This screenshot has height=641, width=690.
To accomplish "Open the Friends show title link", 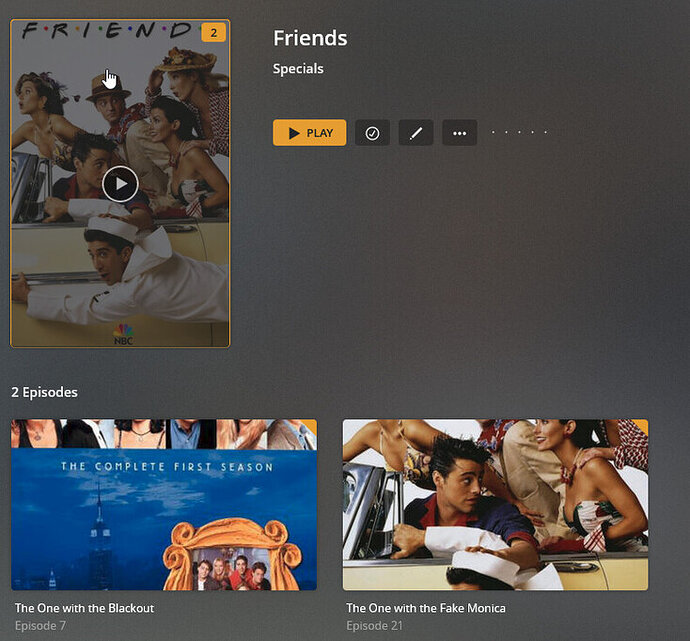I will (x=310, y=38).
